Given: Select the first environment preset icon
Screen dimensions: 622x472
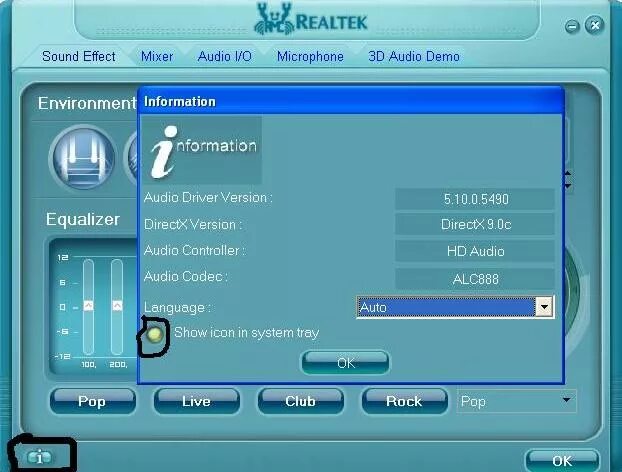Looking at the screenshot, I should [83, 157].
